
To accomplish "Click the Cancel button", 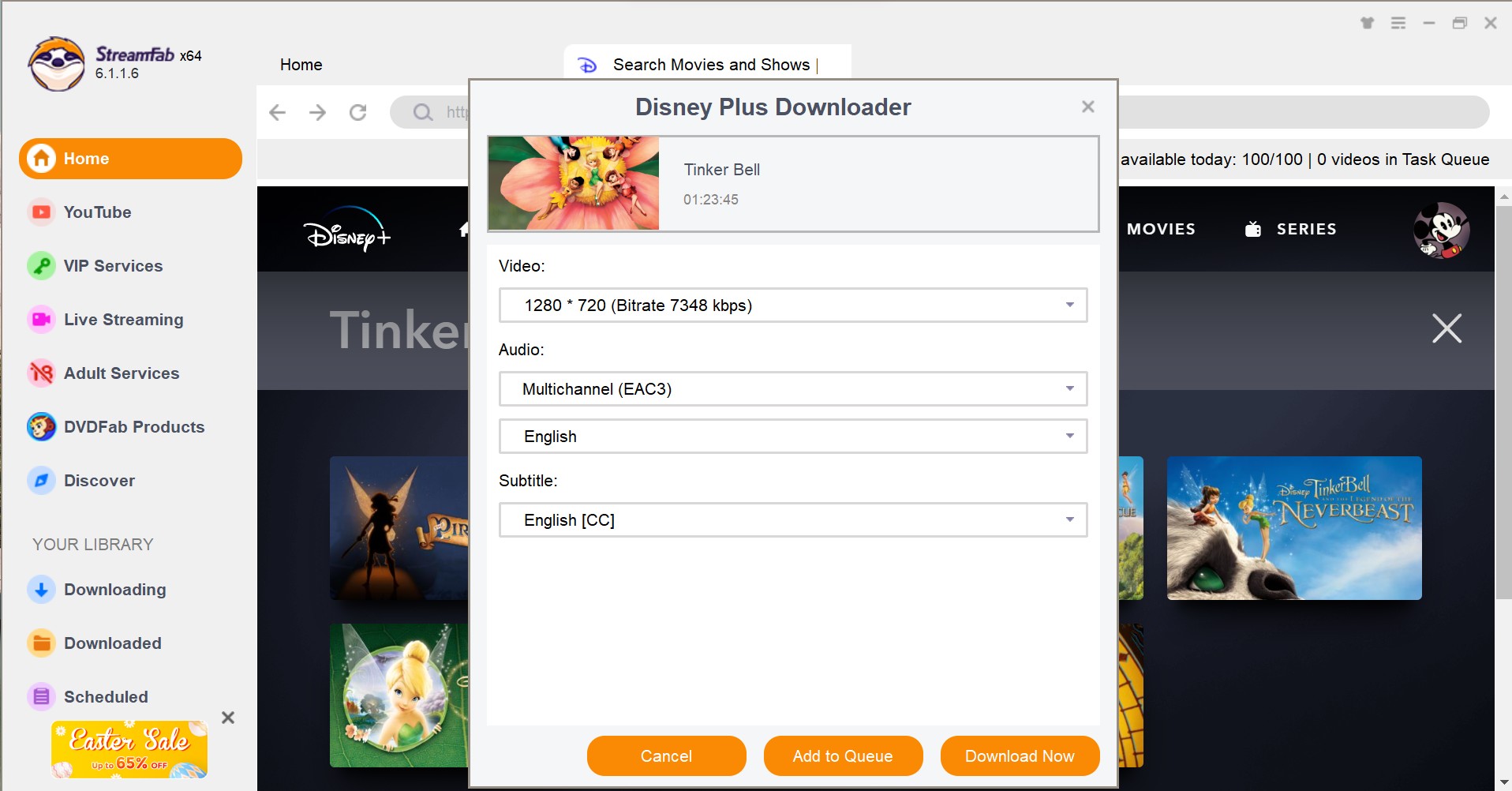I will tap(666, 756).
